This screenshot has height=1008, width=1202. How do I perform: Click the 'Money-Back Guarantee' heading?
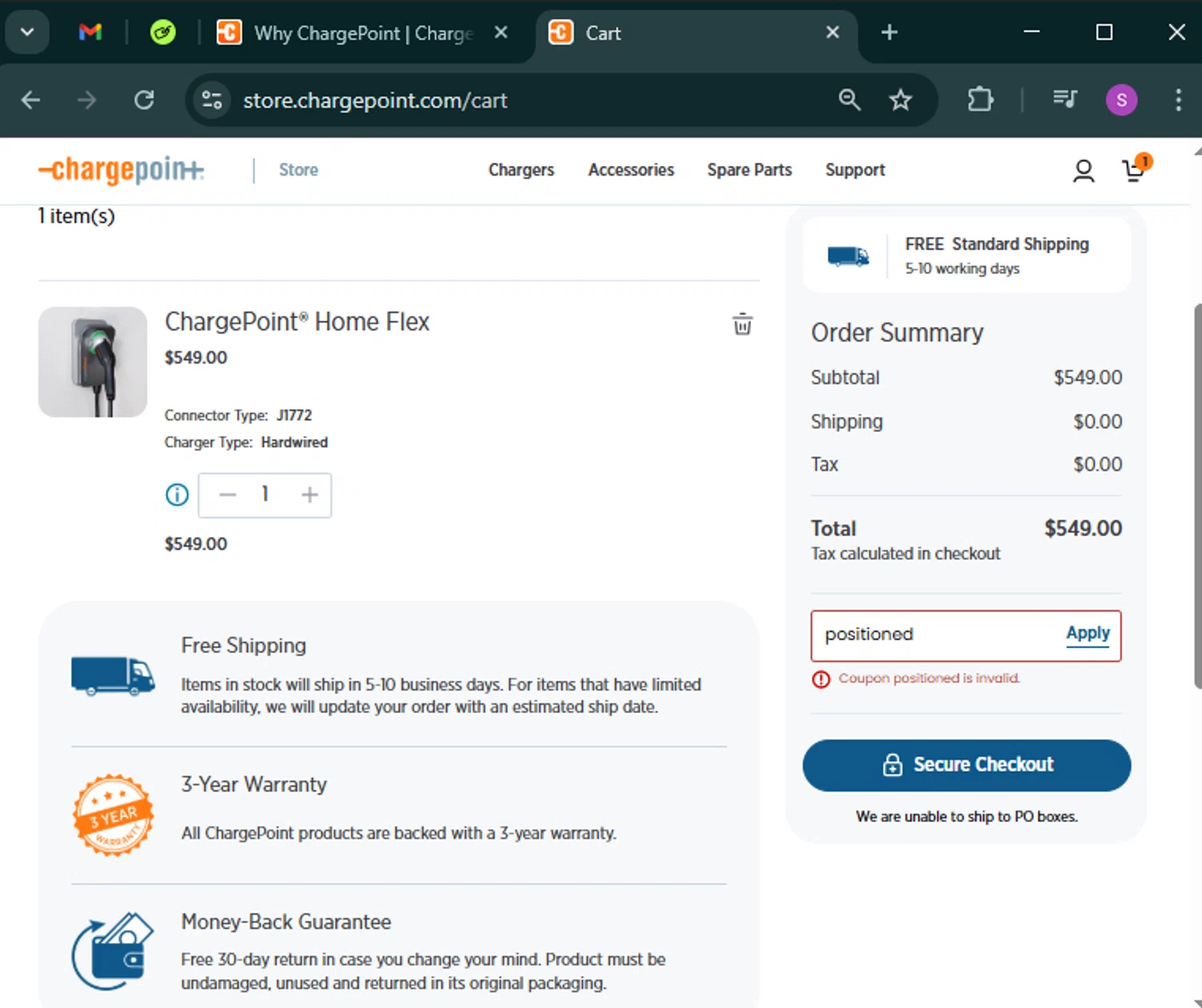(x=286, y=921)
